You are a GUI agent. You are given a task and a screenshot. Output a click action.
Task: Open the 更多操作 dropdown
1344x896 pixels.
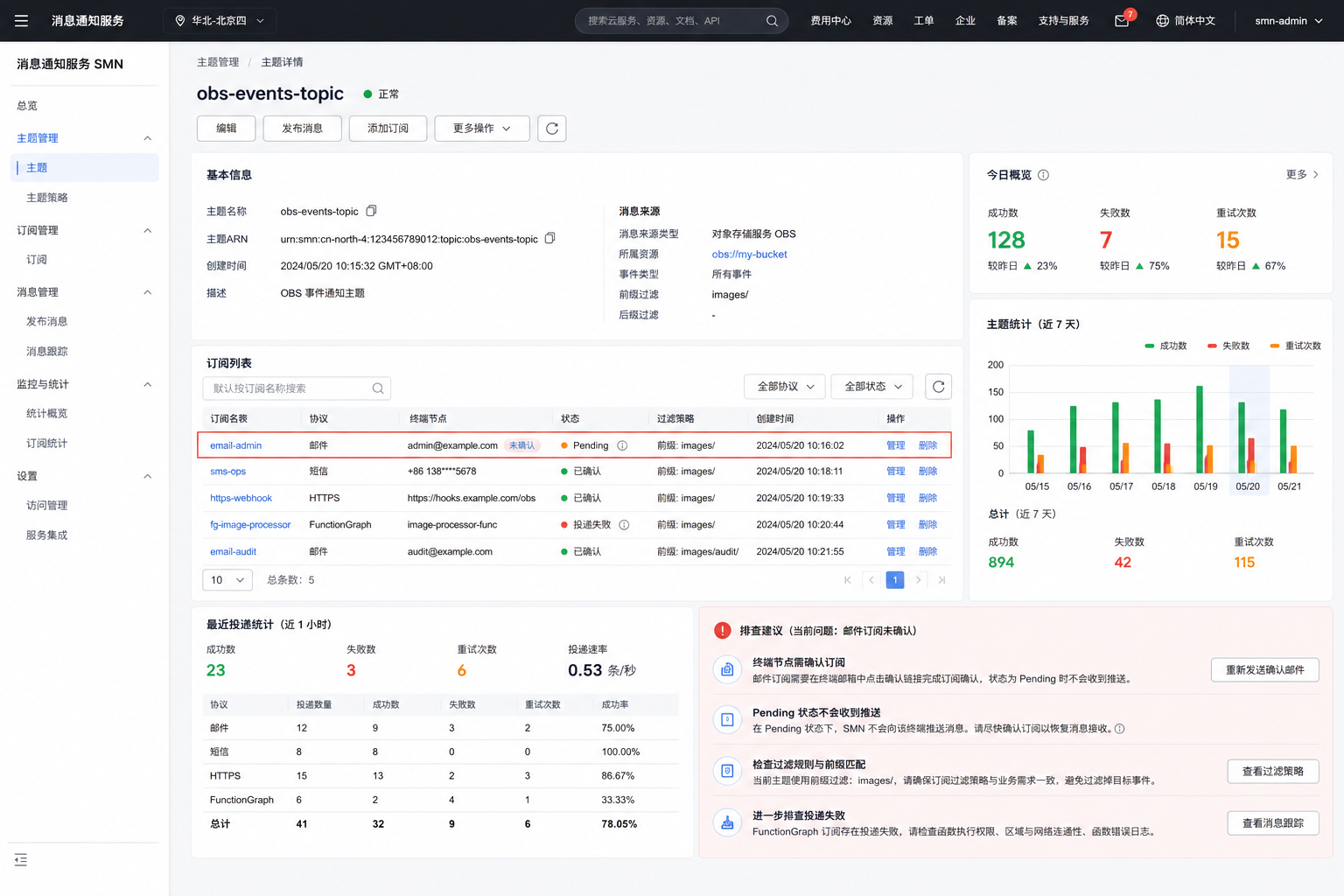click(482, 129)
